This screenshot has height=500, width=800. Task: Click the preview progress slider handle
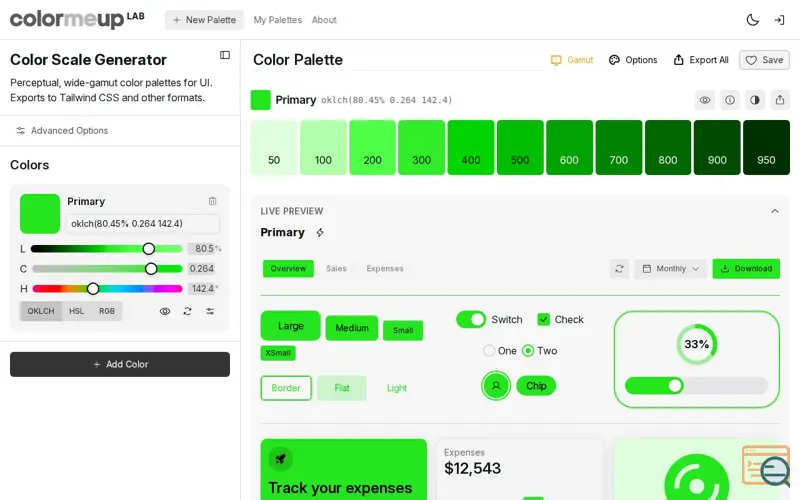pos(675,385)
